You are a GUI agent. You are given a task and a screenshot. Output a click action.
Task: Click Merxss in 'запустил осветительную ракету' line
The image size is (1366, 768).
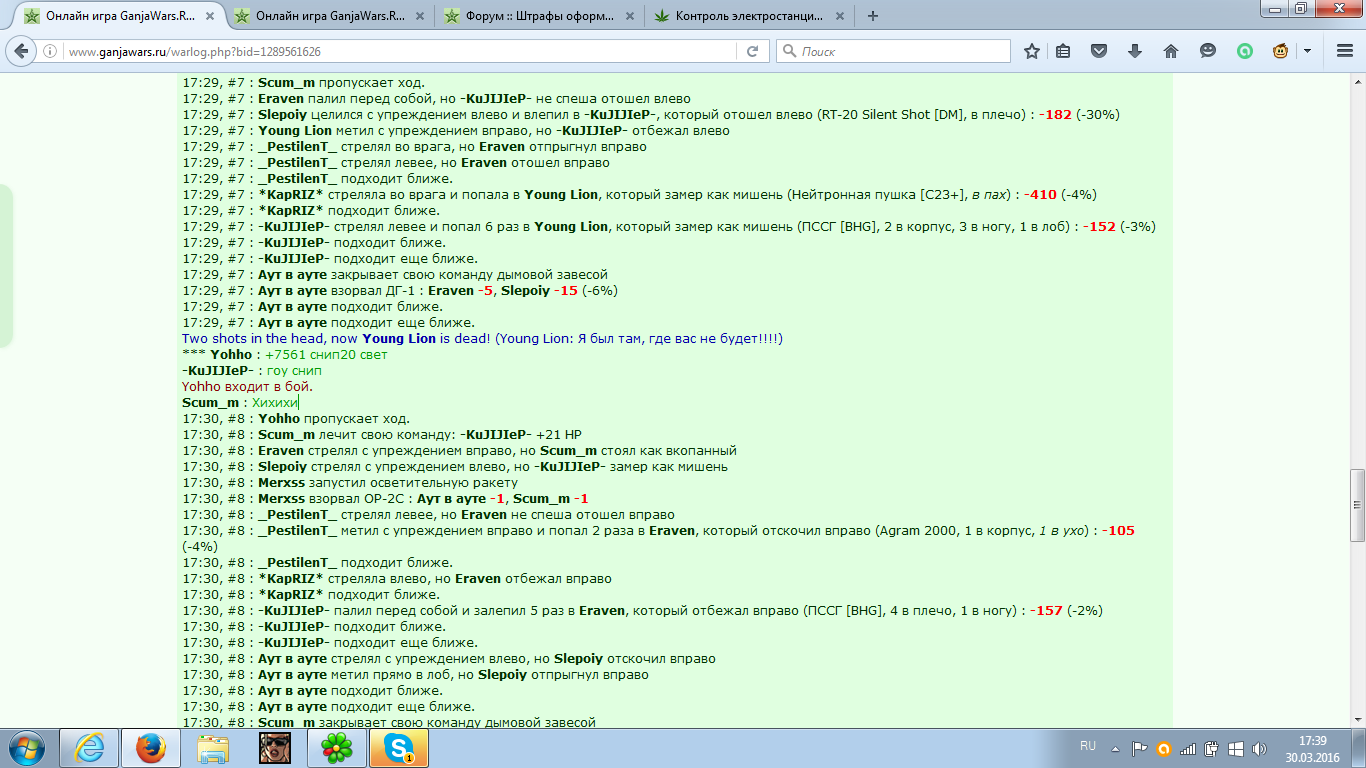(281, 483)
